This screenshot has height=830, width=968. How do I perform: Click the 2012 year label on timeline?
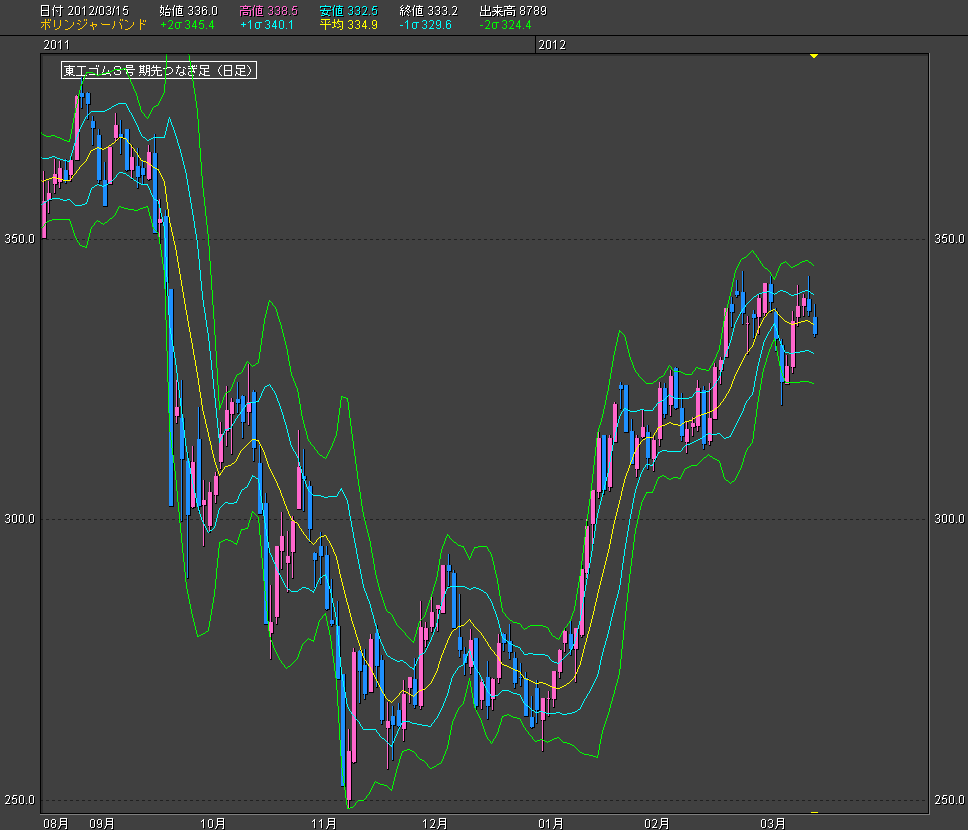click(552, 45)
